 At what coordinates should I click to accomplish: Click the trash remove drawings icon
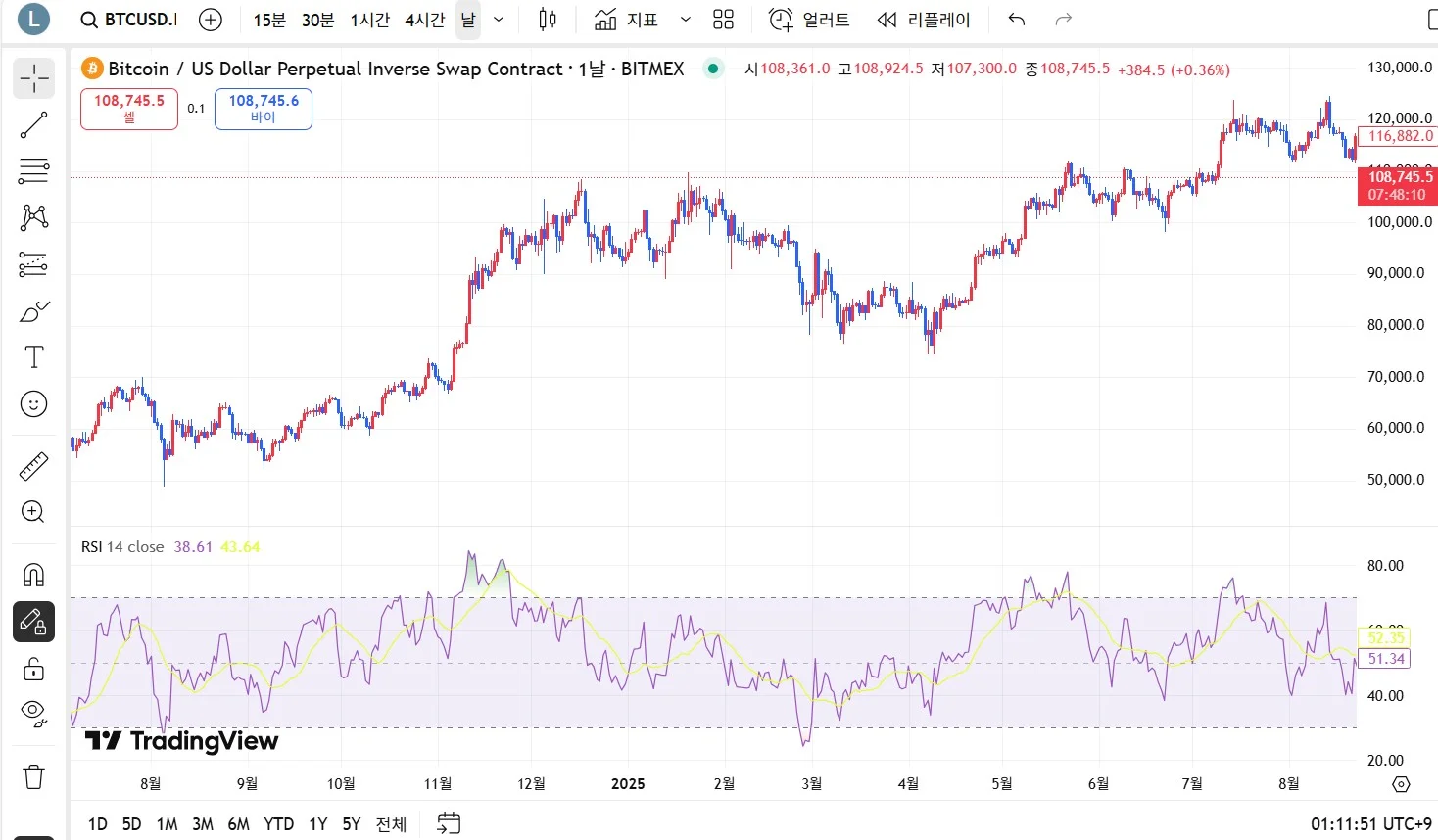click(33, 777)
